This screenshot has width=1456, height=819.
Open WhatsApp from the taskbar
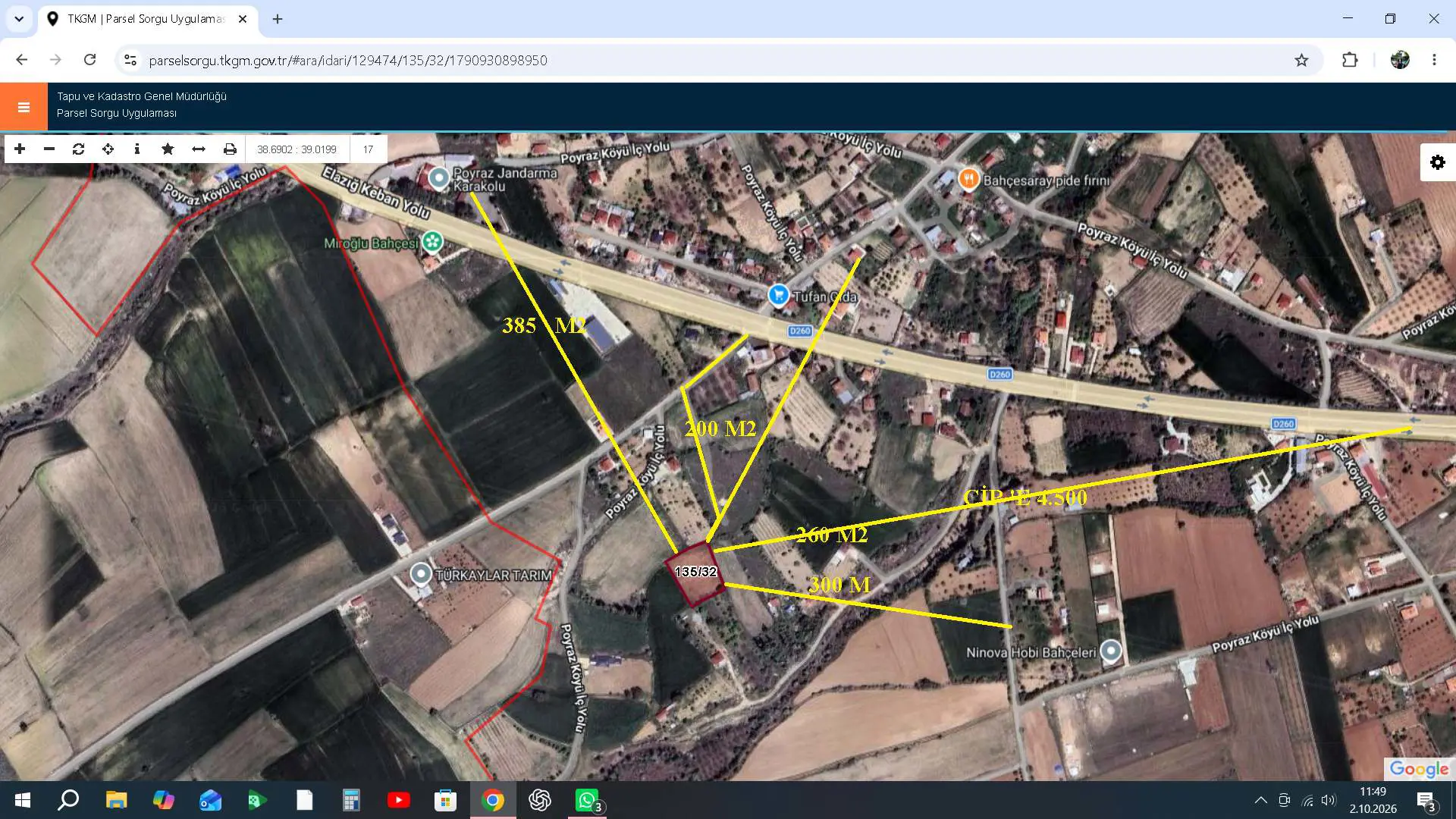(587, 800)
